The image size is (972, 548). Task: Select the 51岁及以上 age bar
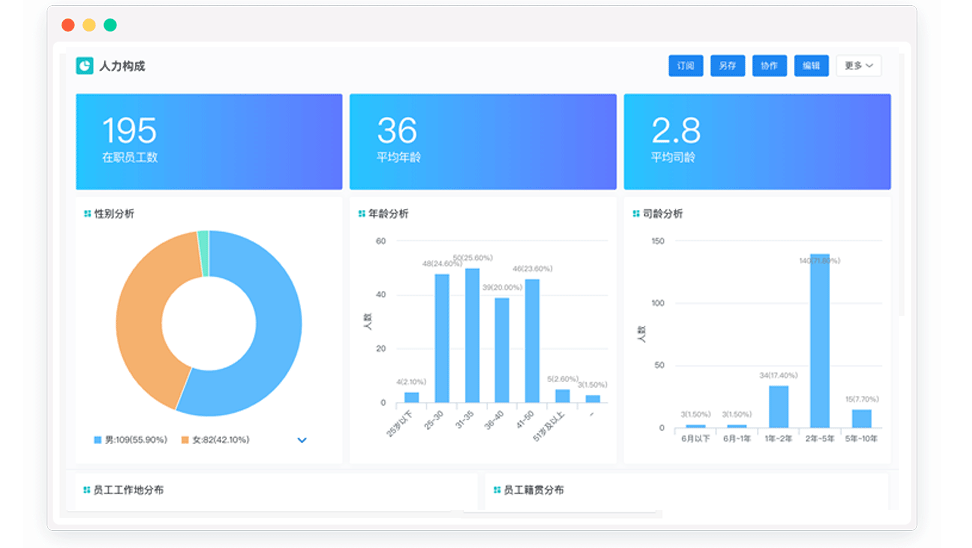562,396
